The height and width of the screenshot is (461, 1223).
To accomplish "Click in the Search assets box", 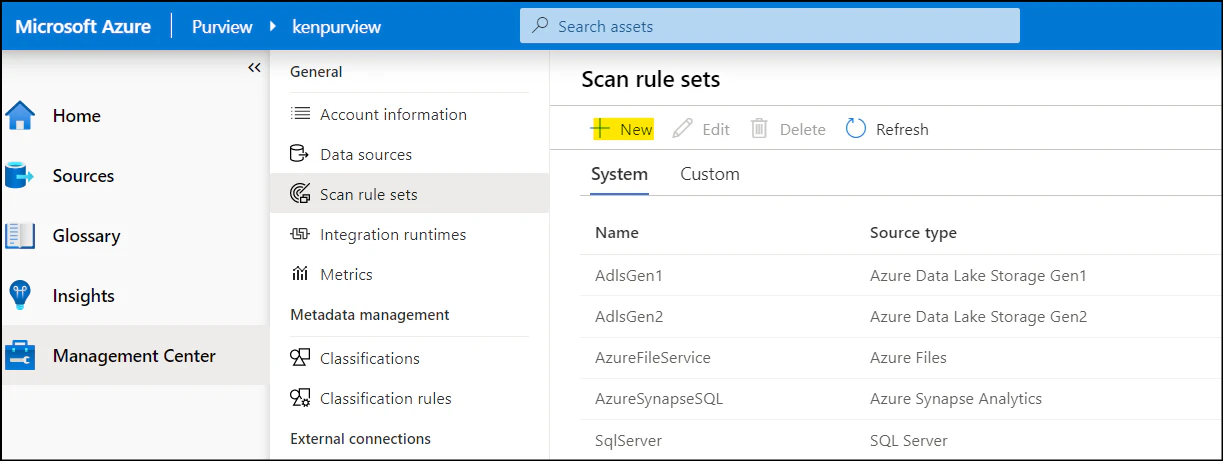I will coord(770,26).
